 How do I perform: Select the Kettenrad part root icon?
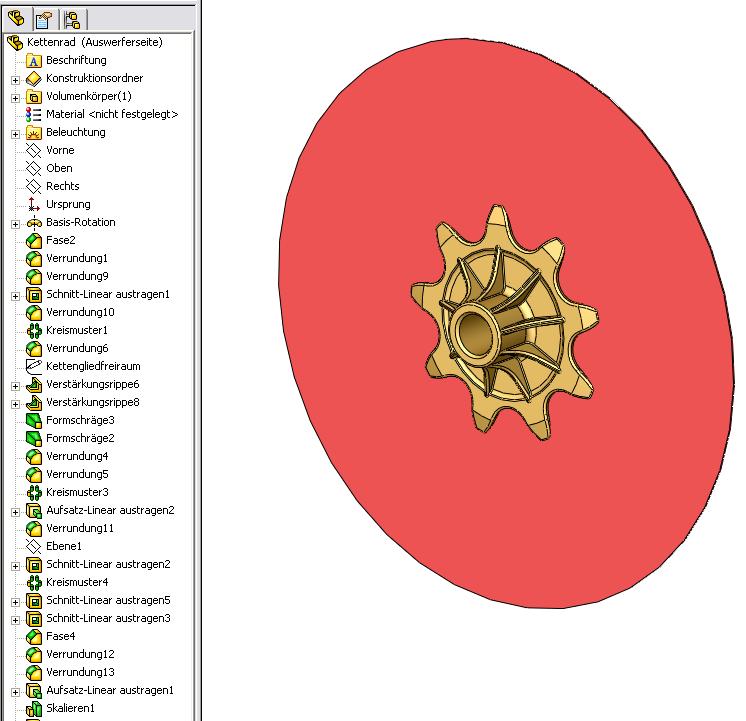(15, 42)
